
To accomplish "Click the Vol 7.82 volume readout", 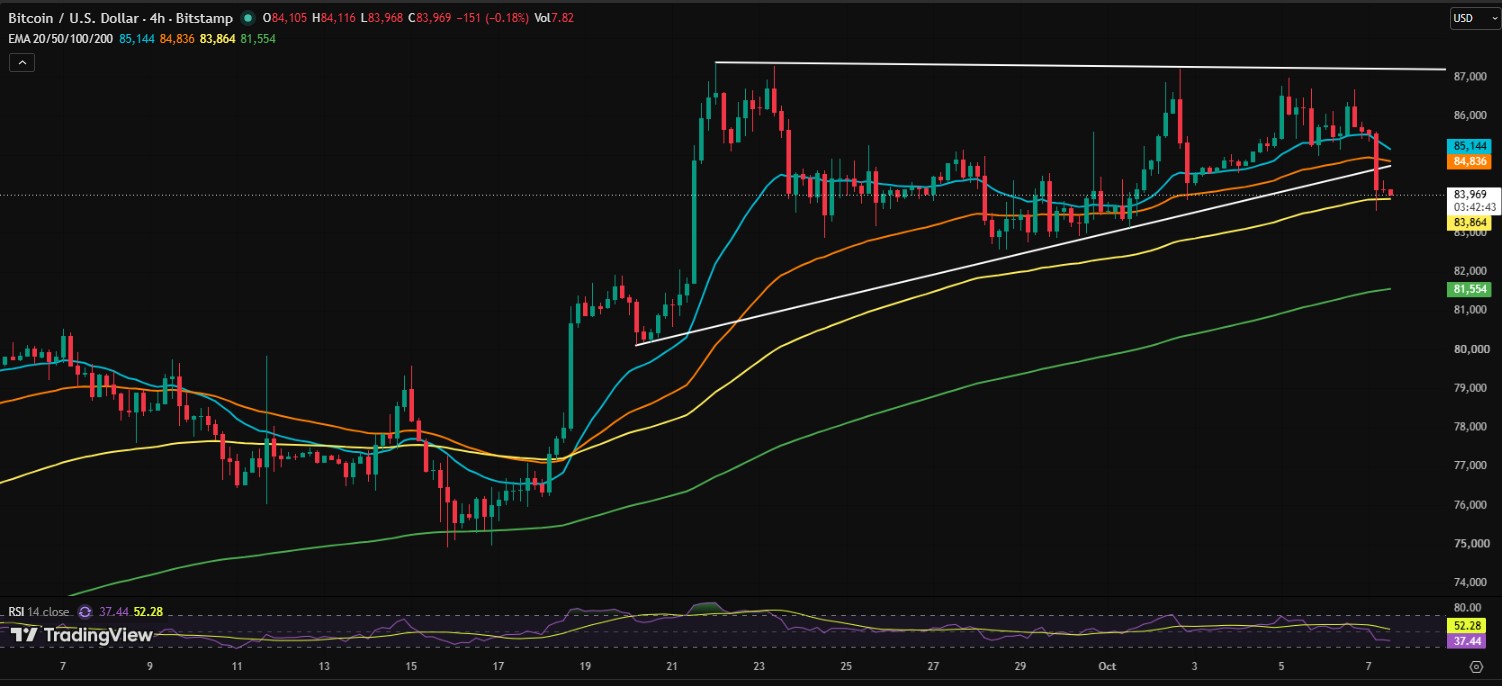I will tap(554, 18).
